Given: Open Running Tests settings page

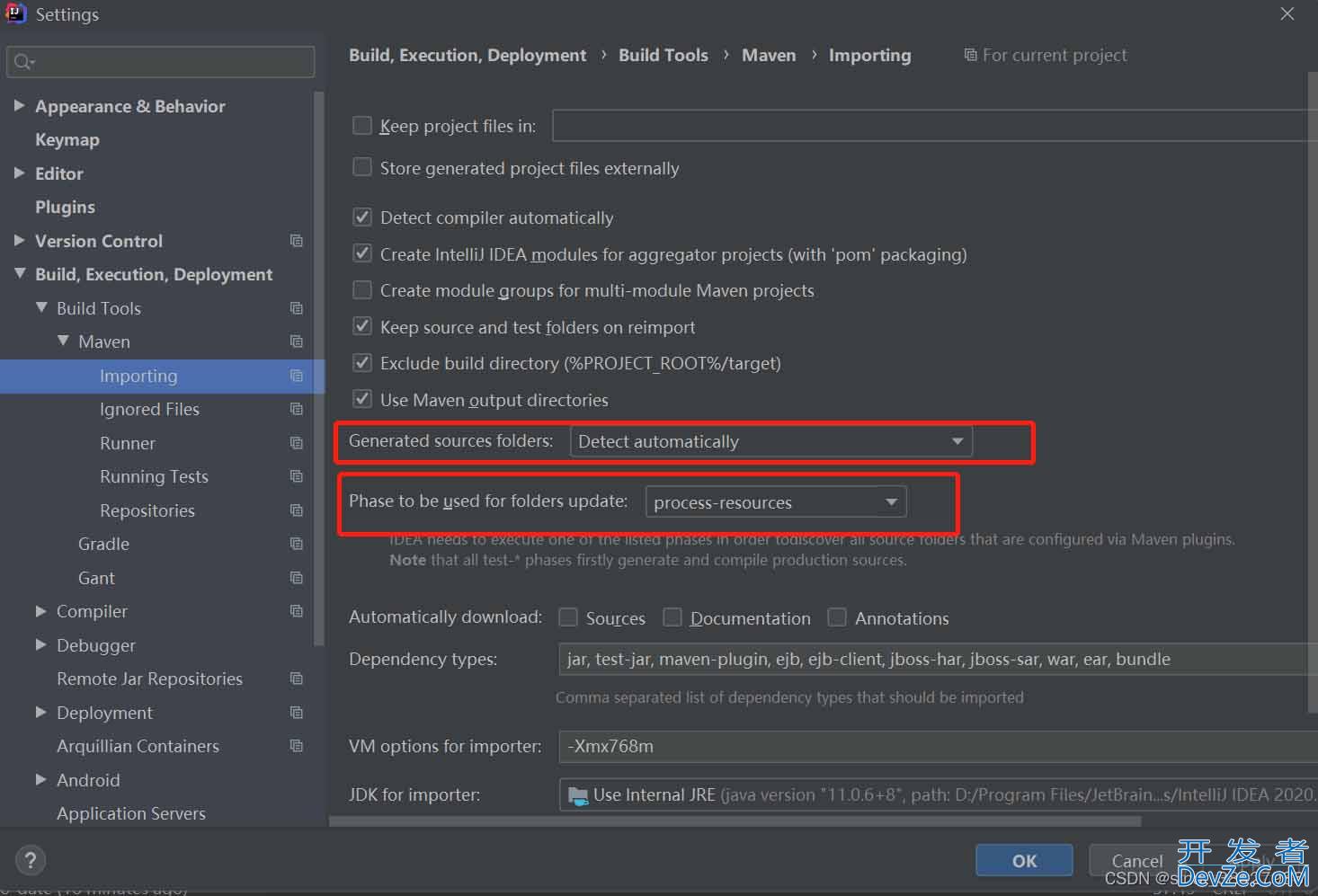Looking at the screenshot, I should pyautogui.click(x=154, y=476).
